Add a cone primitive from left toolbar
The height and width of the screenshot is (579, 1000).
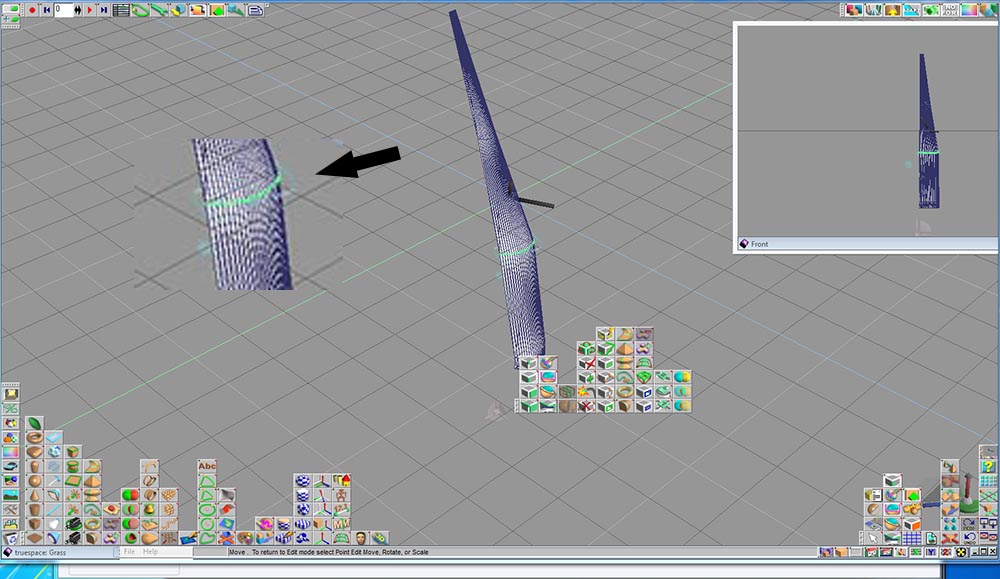pos(34,495)
